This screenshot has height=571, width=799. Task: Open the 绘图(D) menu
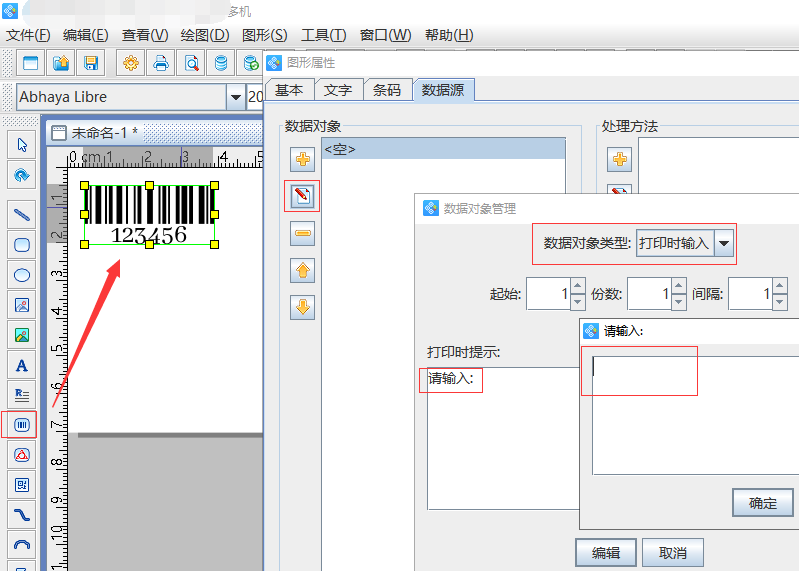tap(205, 35)
